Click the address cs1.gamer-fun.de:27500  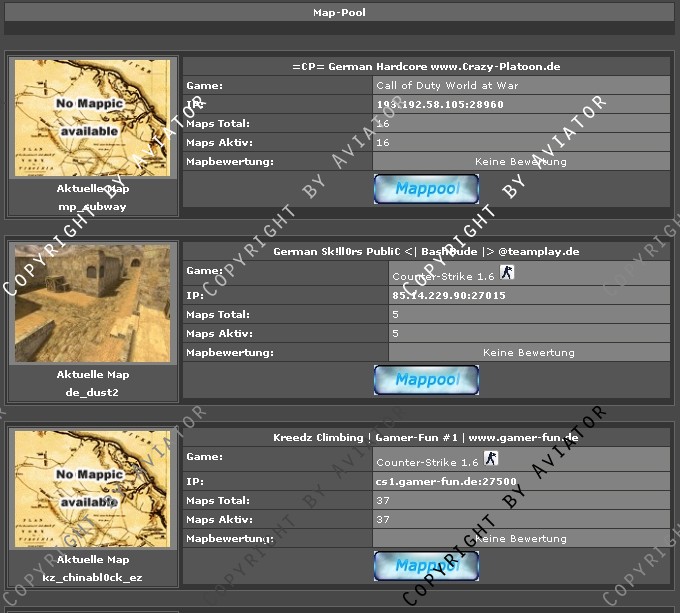click(x=446, y=482)
